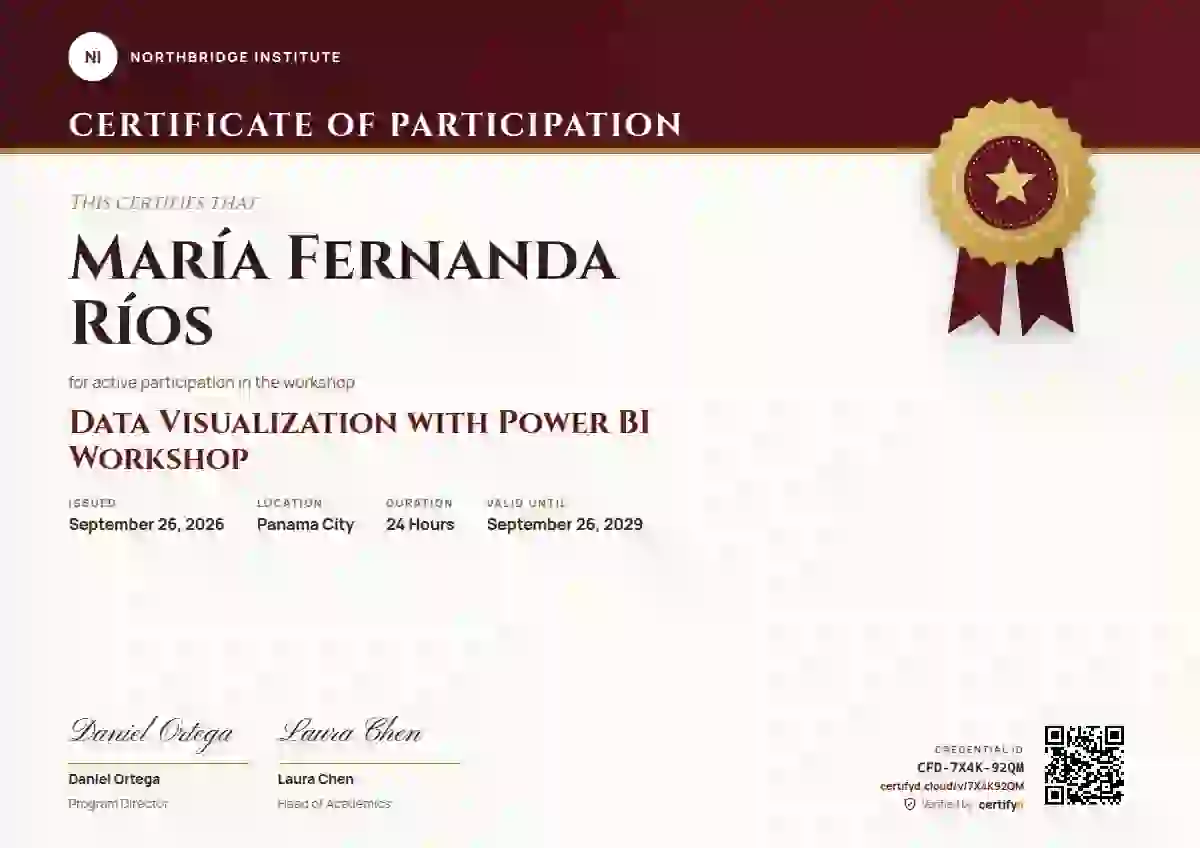This screenshot has height=848, width=1200.
Task: Click 'for active participation in the workshop' text
Action: point(212,382)
